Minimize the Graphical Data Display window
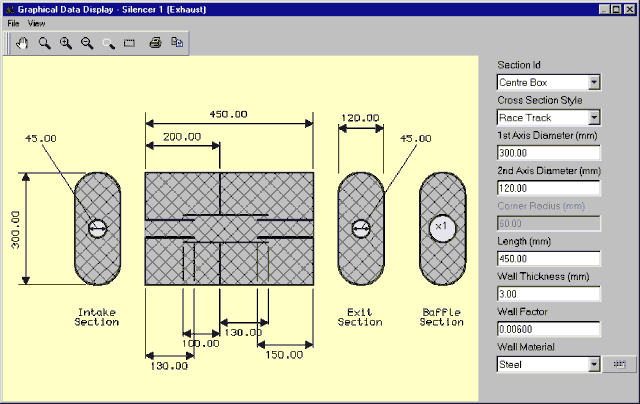Image resolution: width=640 pixels, height=404 pixels. tap(605, 9)
